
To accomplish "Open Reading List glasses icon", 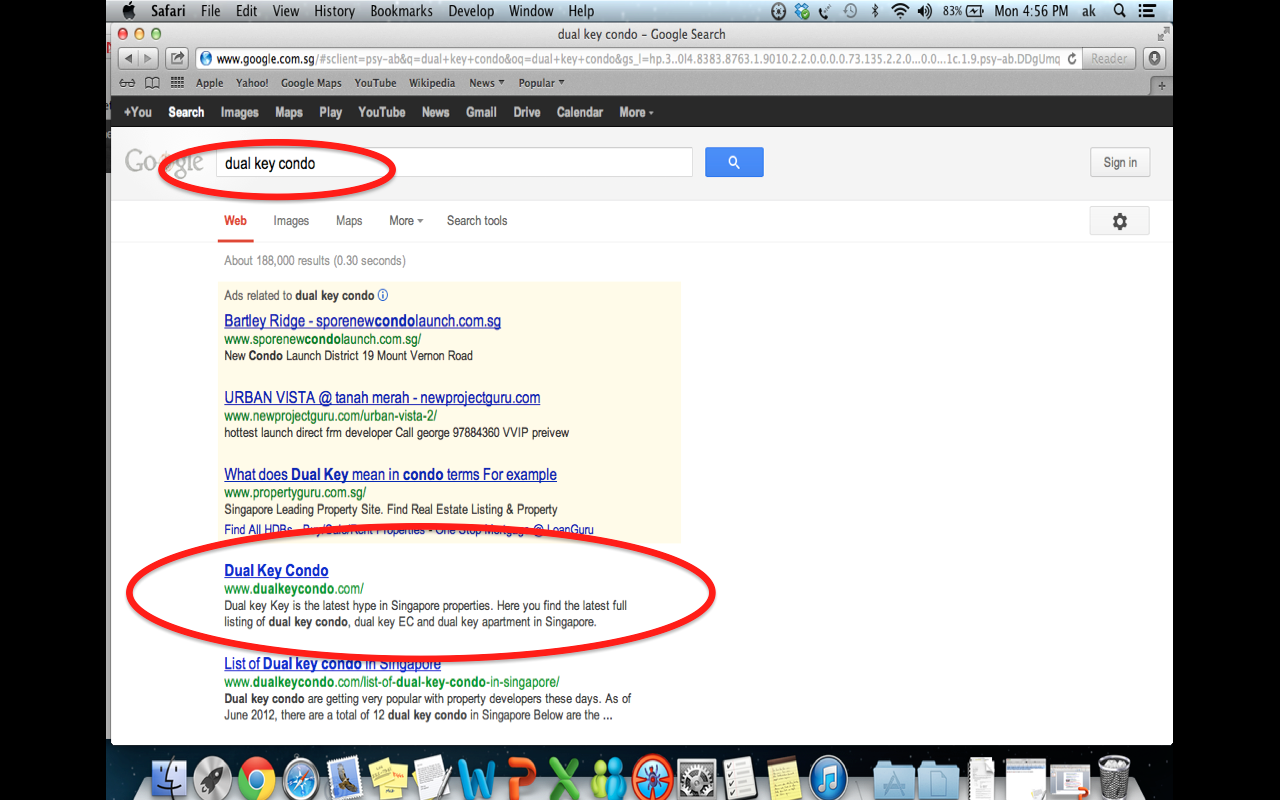I will (127, 83).
